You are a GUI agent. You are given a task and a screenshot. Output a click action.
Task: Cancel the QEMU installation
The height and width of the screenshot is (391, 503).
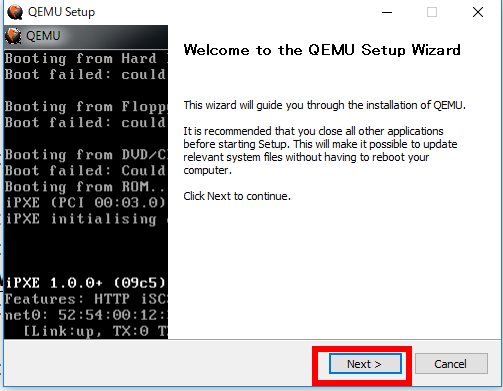[x=451, y=364]
